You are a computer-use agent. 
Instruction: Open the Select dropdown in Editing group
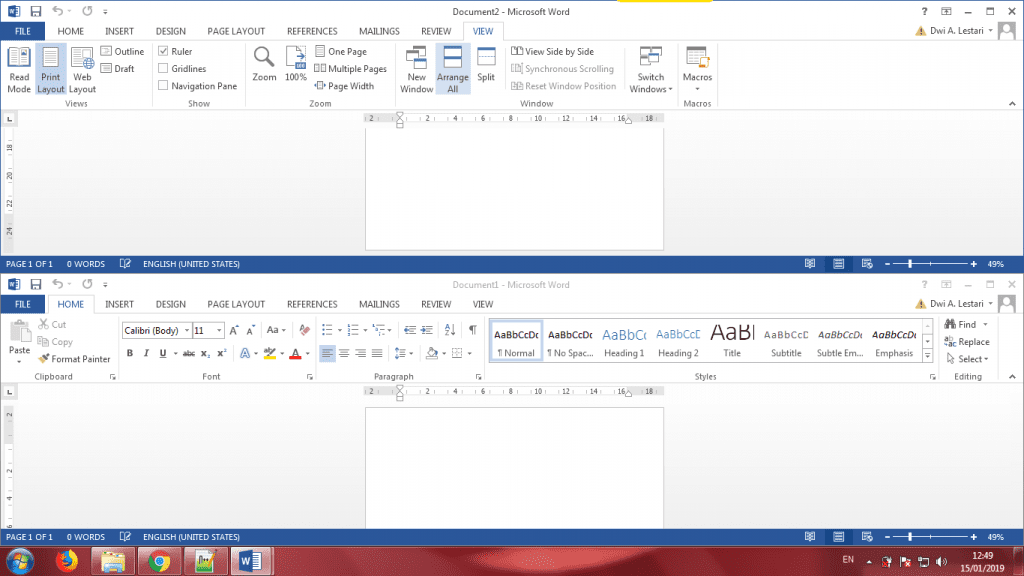click(972, 359)
